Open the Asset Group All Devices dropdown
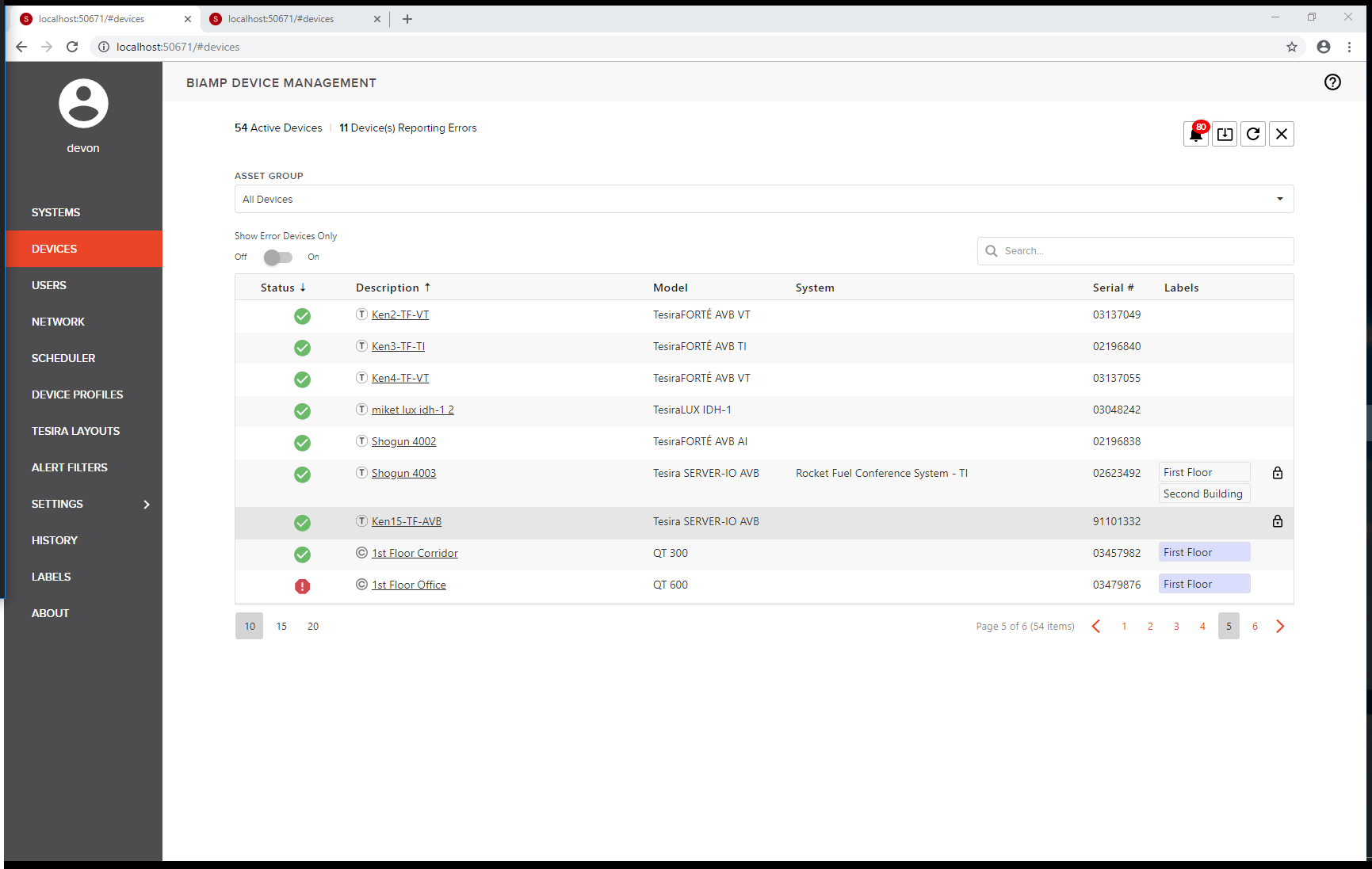Viewport: 1372px width, 869px height. (x=764, y=199)
